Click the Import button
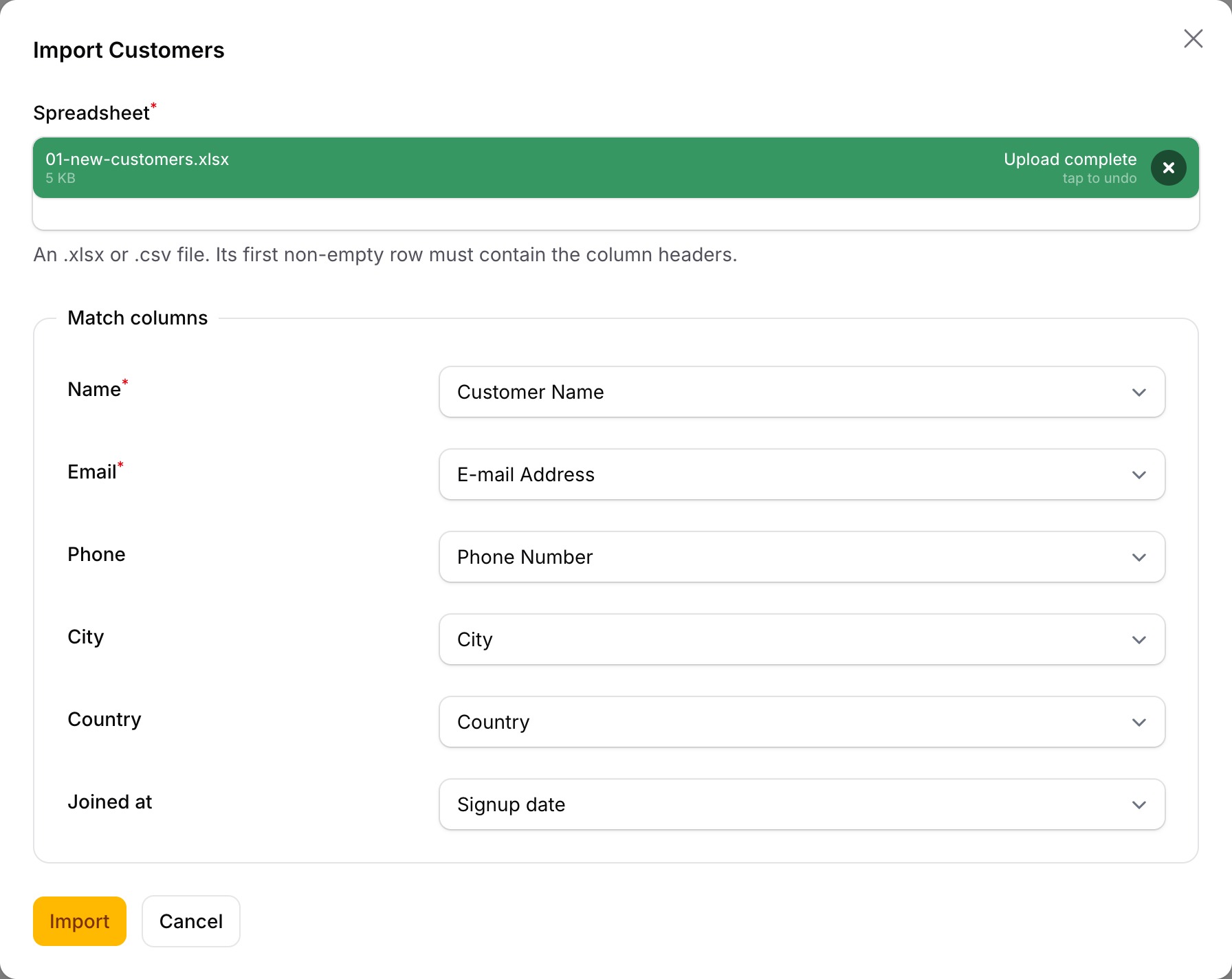 [80, 921]
